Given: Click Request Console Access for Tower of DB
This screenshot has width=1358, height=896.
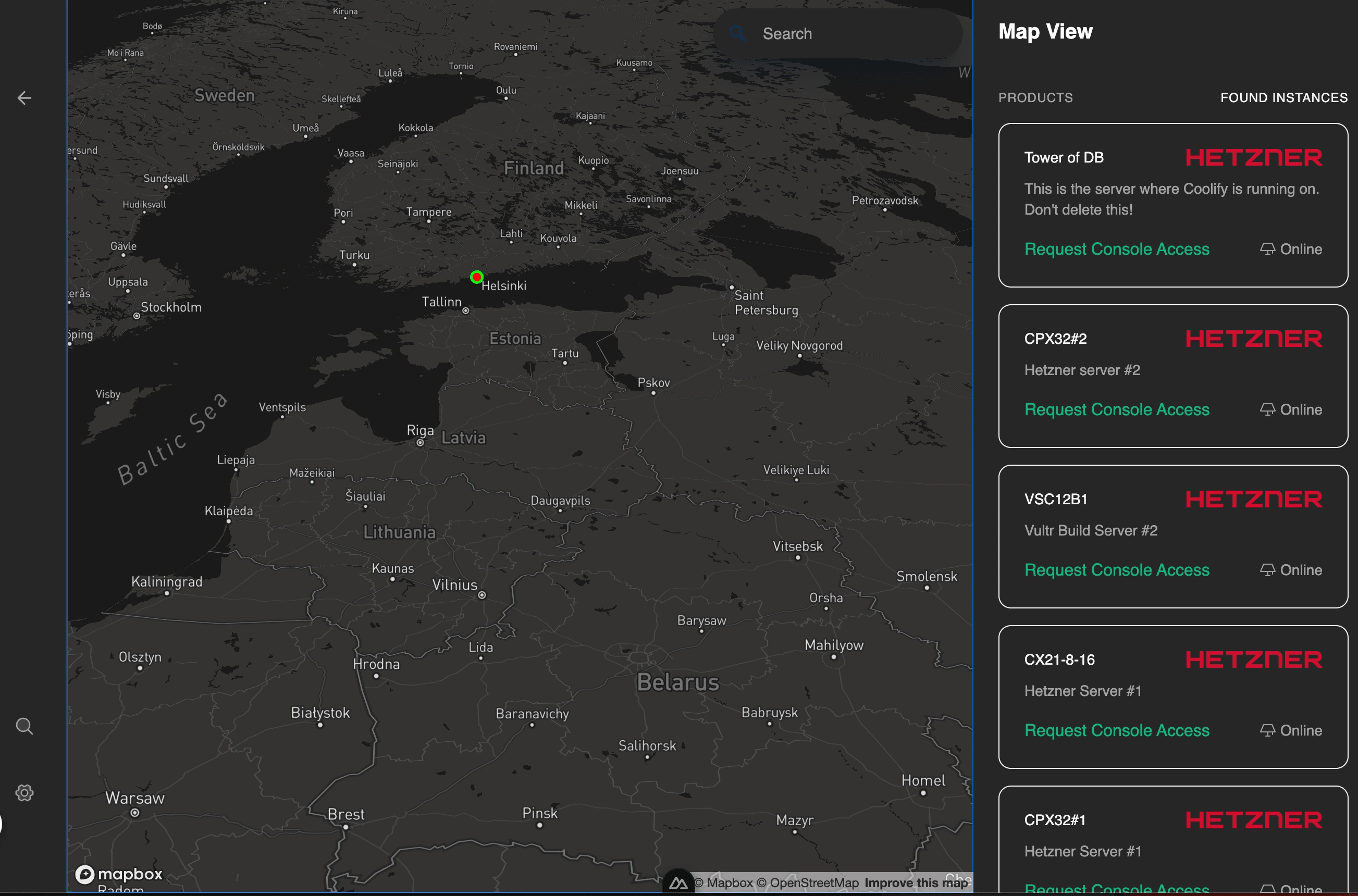Looking at the screenshot, I should pyautogui.click(x=1117, y=249).
